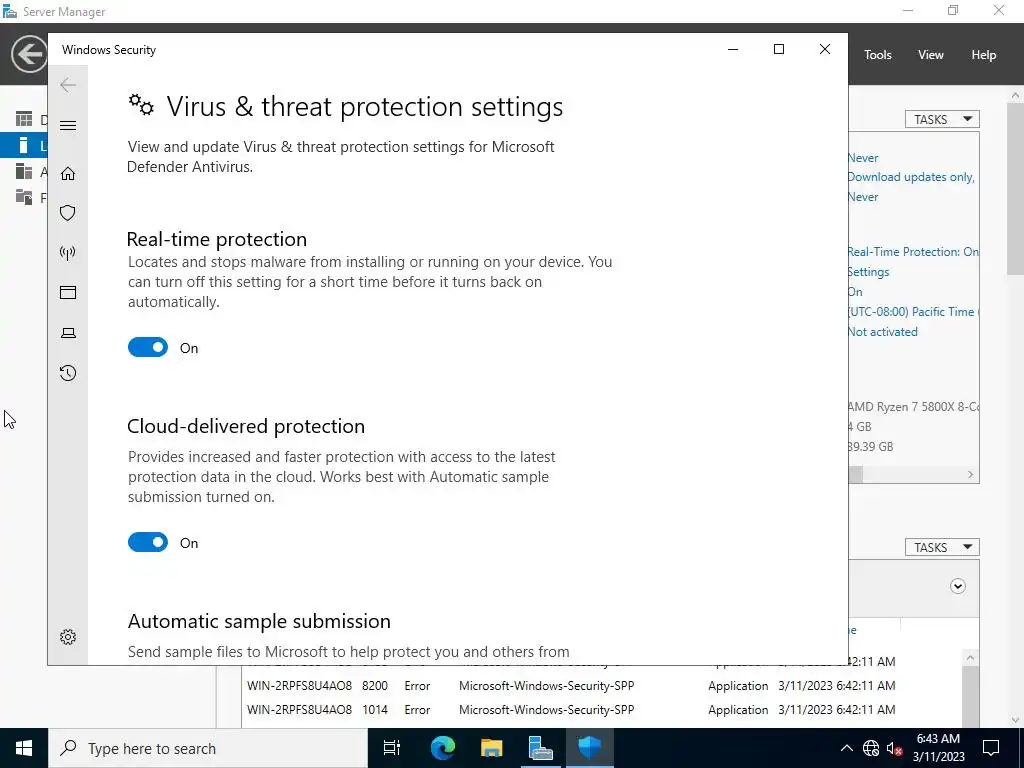
Task: Click Server Manager's round back arrow button
Action: coord(29,54)
